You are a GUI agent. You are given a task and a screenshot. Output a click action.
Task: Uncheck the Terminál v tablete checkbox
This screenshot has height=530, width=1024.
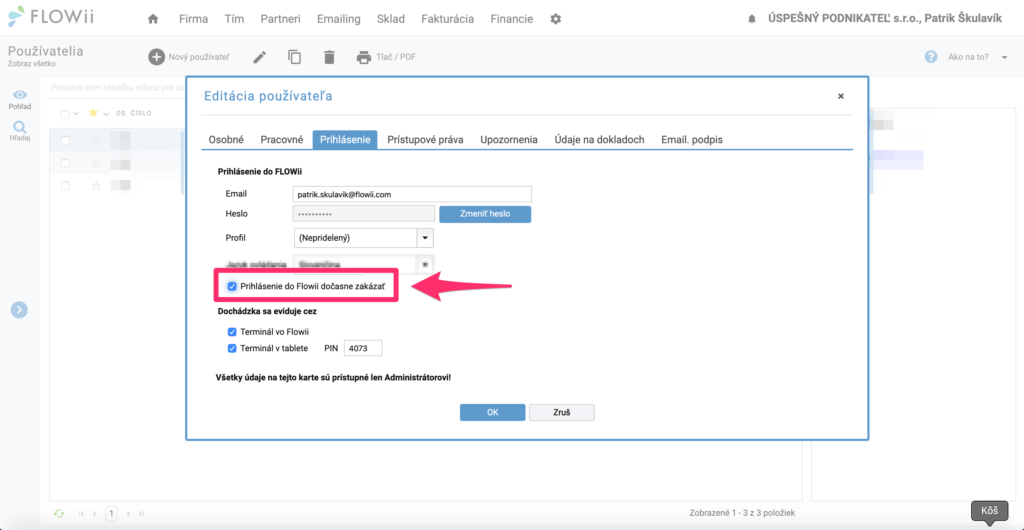[232, 349]
